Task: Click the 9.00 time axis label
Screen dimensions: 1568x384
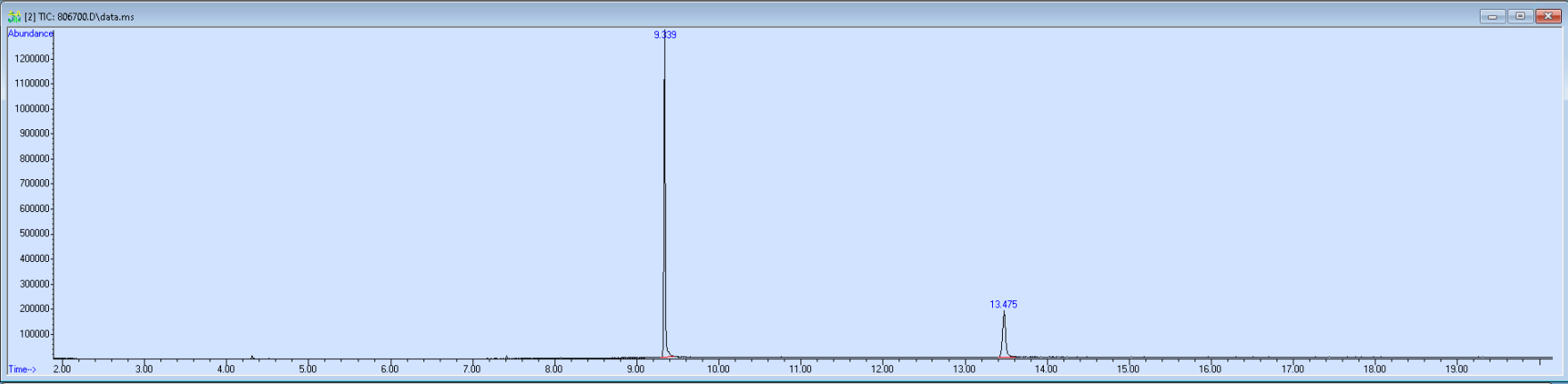Action: click(636, 369)
